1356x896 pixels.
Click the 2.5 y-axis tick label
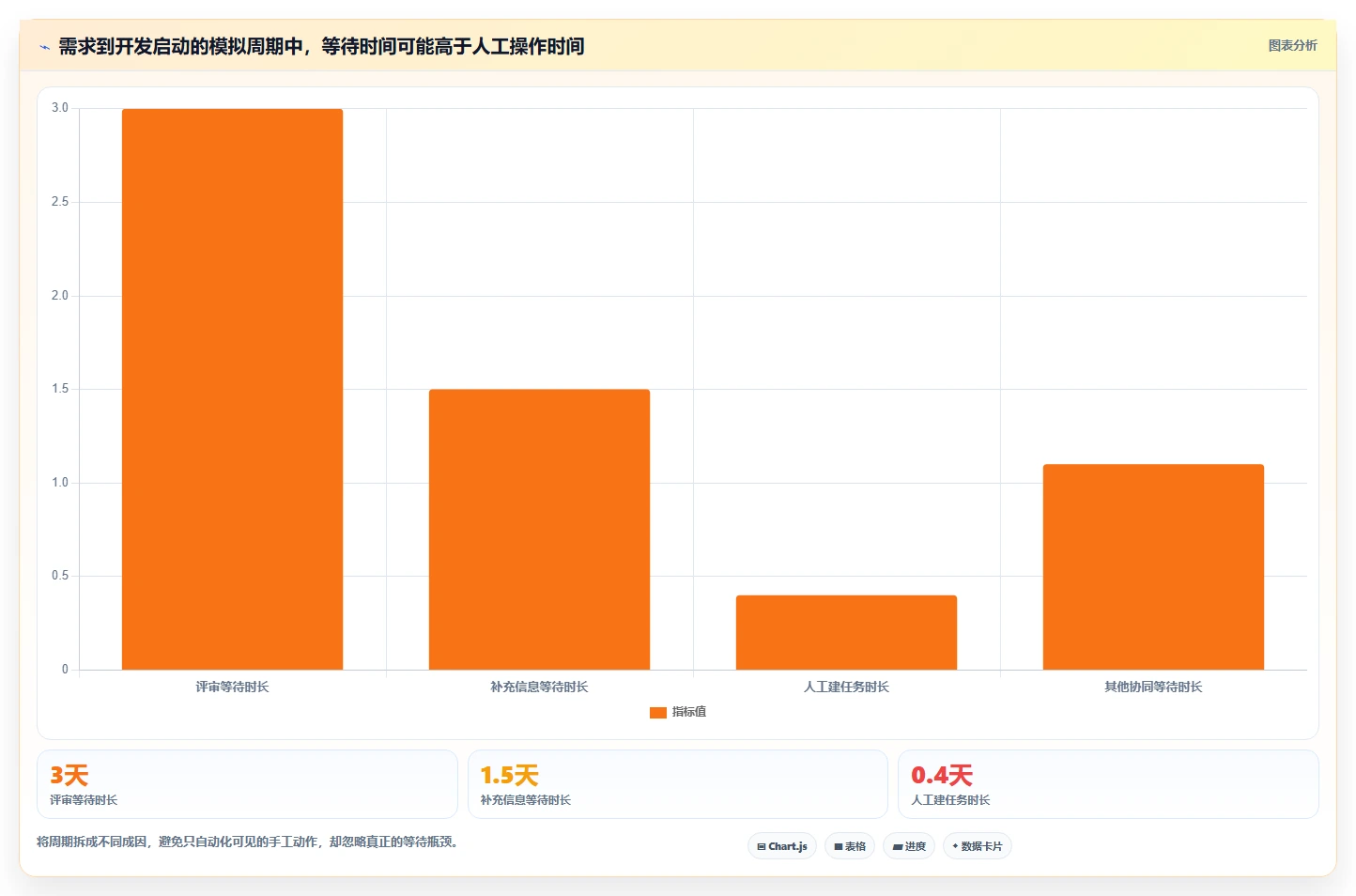(x=60, y=202)
